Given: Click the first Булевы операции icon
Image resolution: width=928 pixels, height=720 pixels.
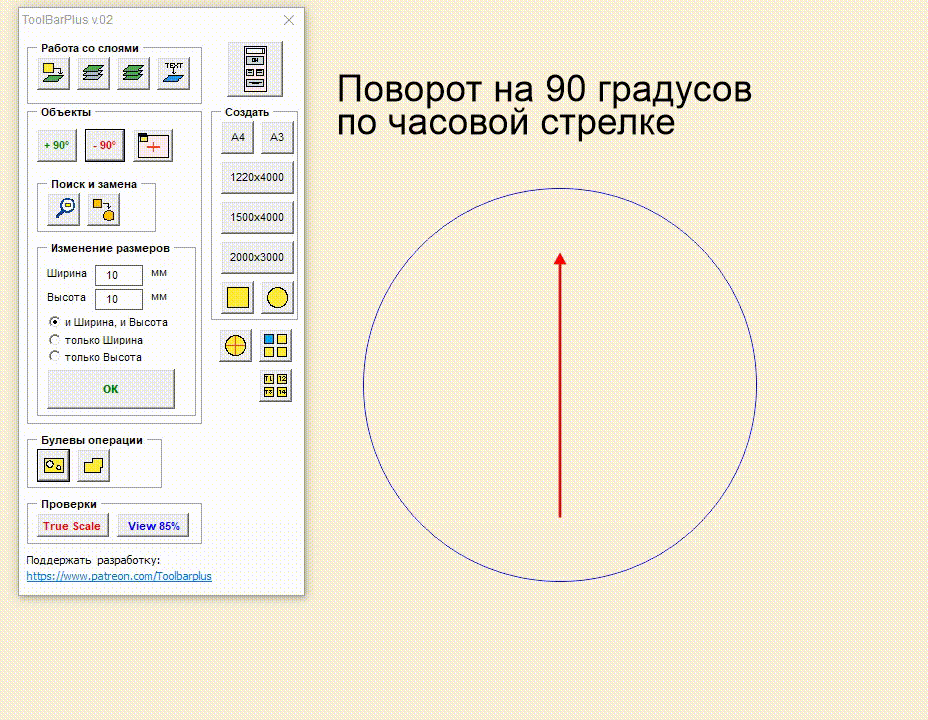Looking at the screenshot, I should [x=51, y=464].
